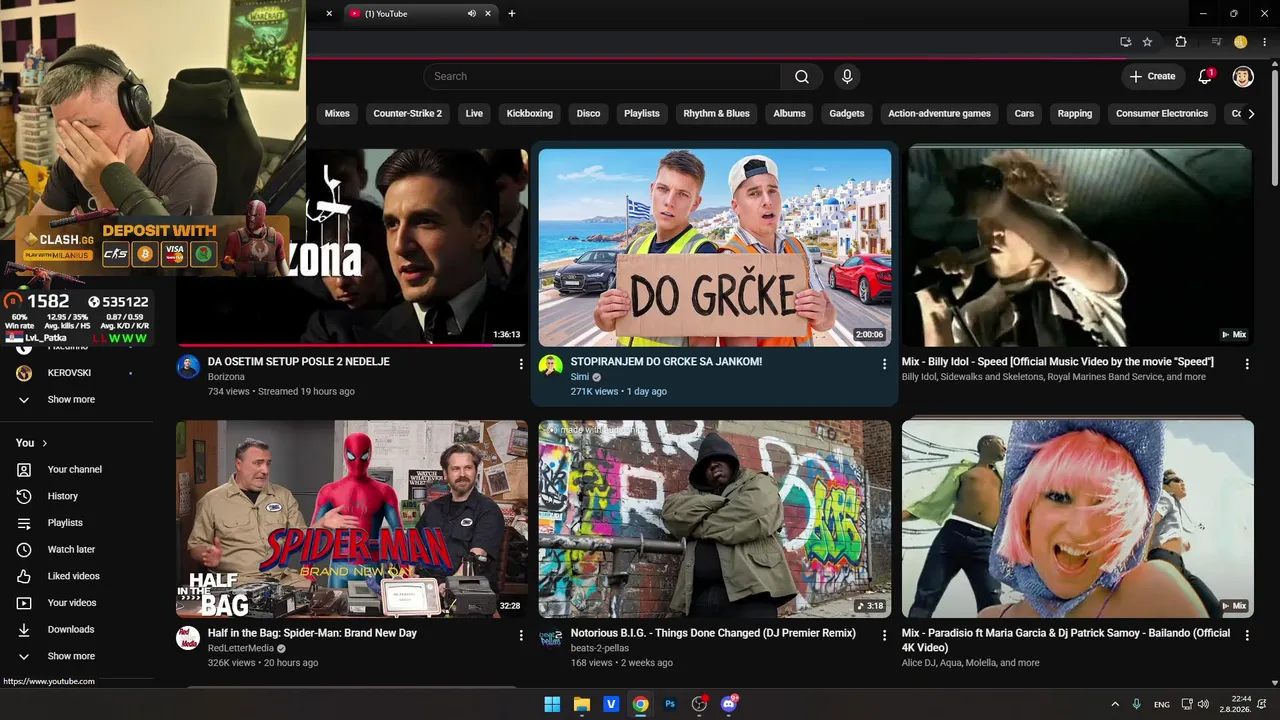The height and width of the screenshot is (720, 1280).
Task: Bookmark this page with the star icon
Action: click(1147, 42)
